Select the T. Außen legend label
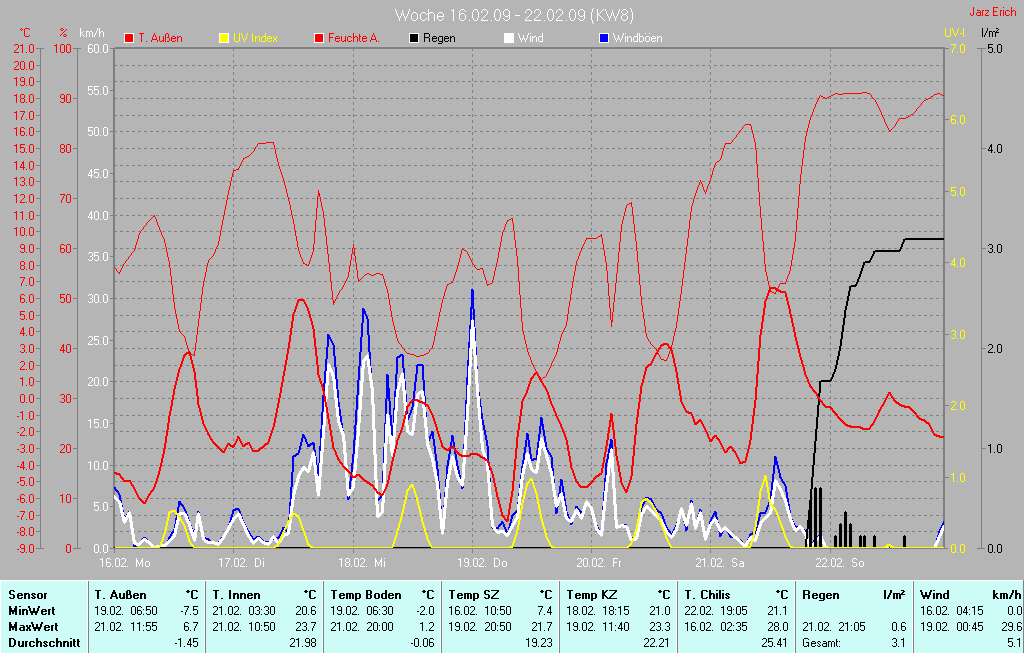1024x653 pixels. [161, 39]
